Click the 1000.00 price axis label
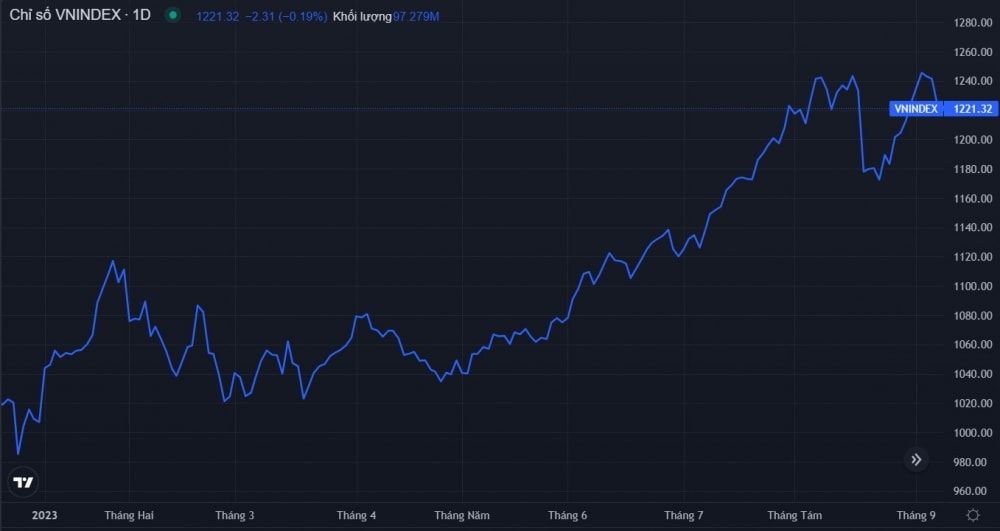 [973, 432]
